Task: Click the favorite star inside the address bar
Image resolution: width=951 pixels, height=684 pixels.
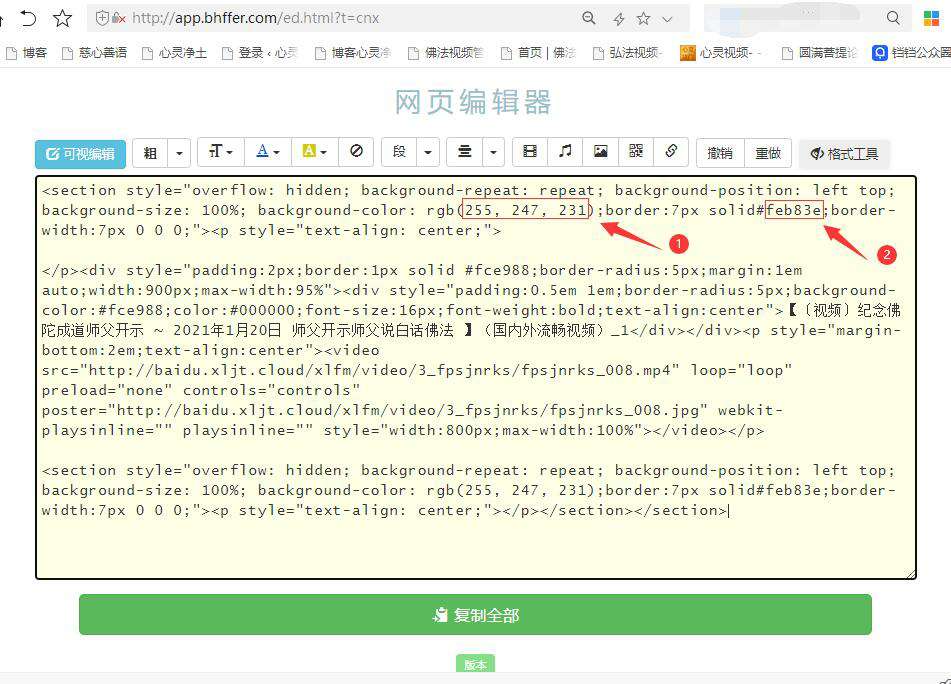Action: 644,19
